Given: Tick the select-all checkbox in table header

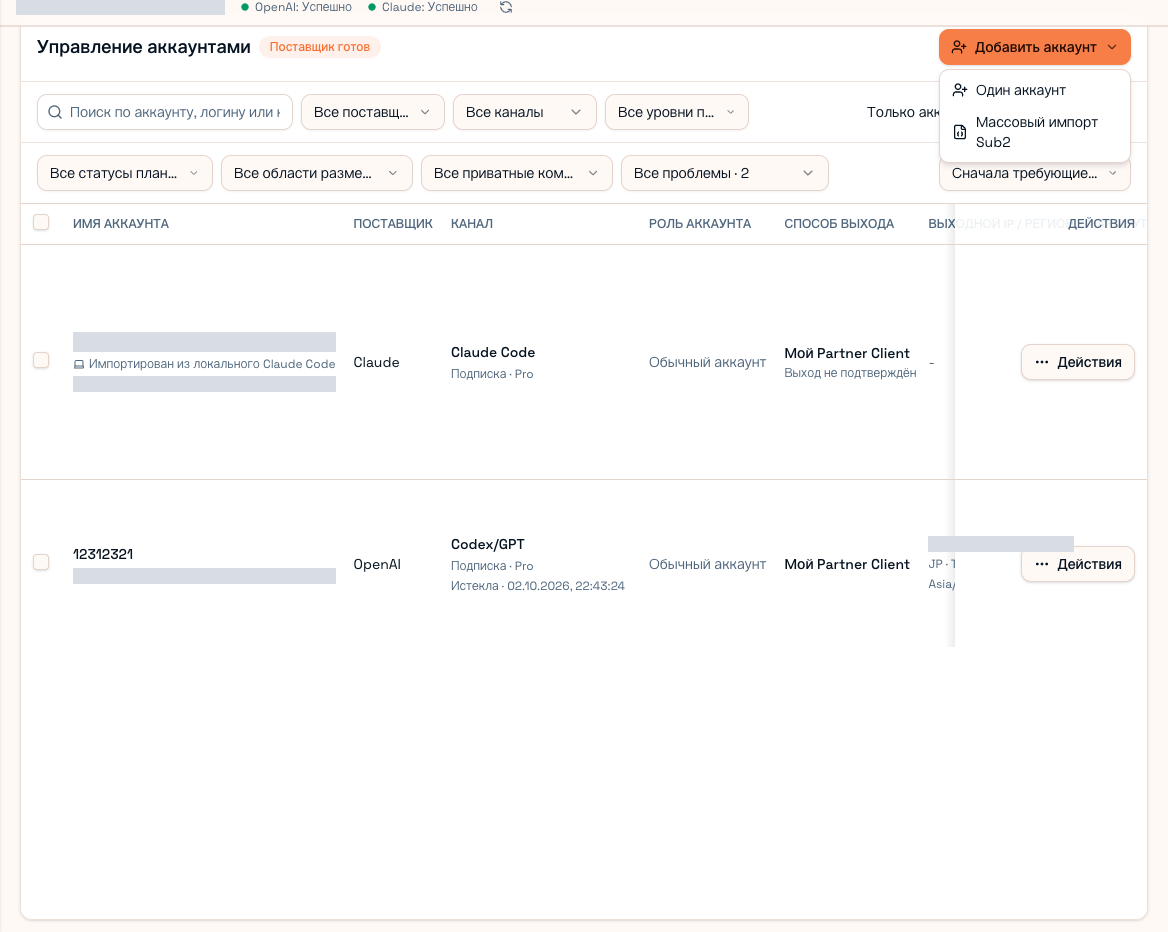Looking at the screenshot, I should pos(41,222).
